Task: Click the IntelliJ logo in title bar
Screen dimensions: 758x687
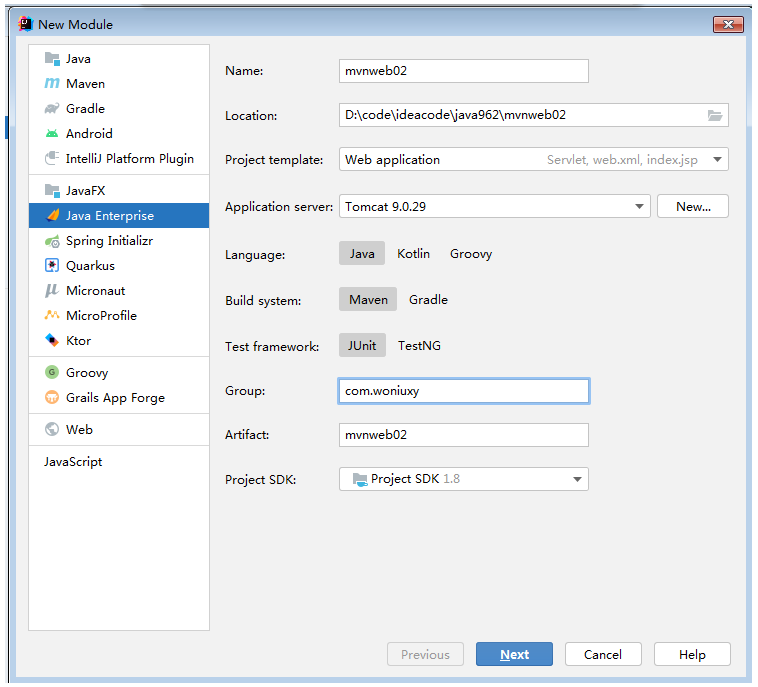Action: point(25,24)
